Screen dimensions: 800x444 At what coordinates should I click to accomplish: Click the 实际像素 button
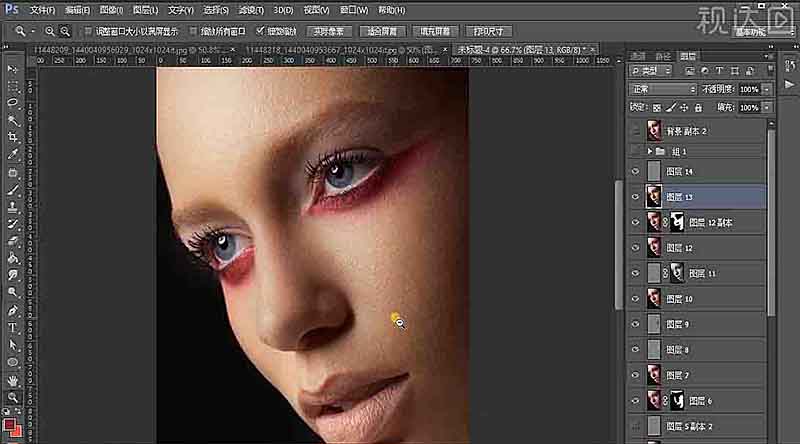[x=329, y=32]
